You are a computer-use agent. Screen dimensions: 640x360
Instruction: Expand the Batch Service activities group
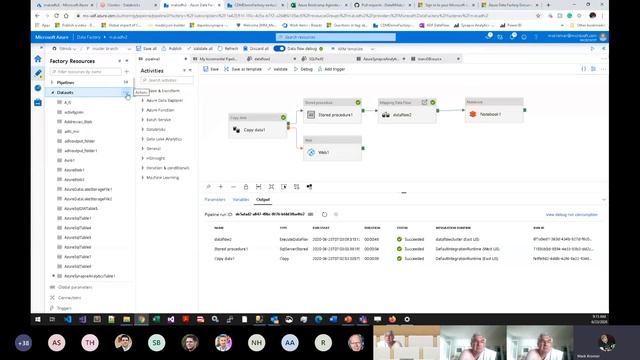click(142, 120)
